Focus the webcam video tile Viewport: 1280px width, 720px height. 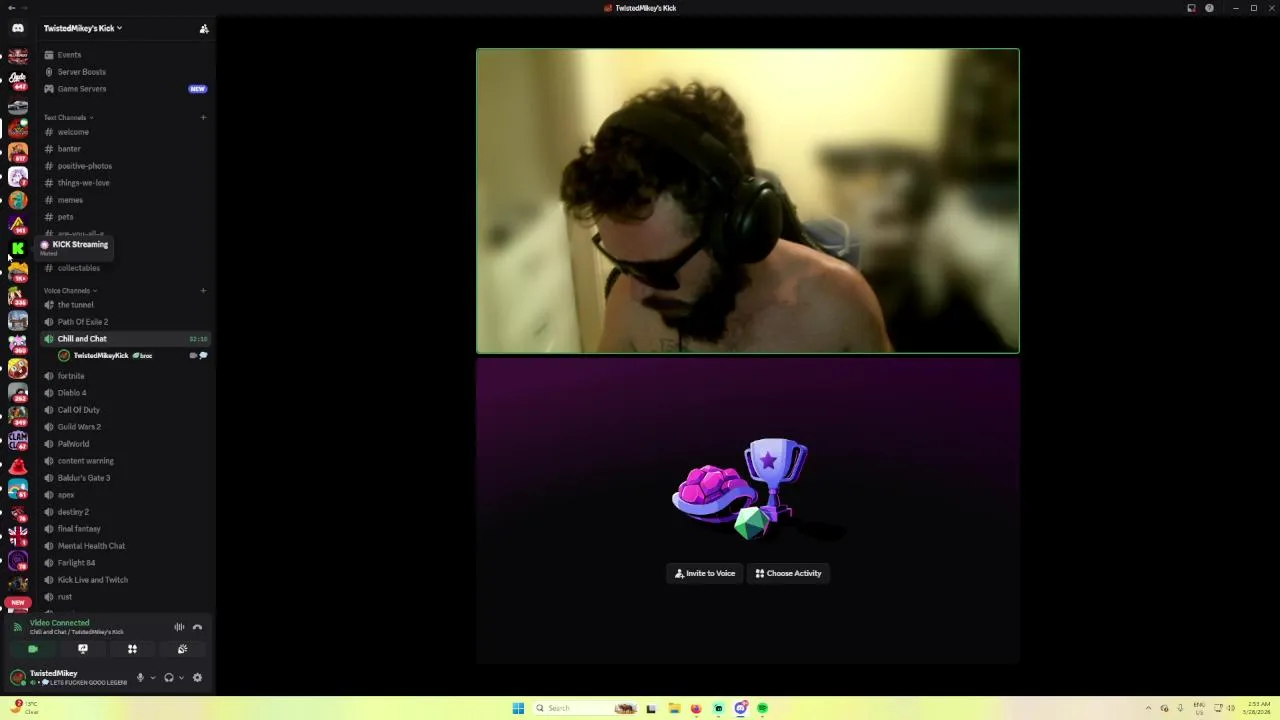click(x=748, y=201)
